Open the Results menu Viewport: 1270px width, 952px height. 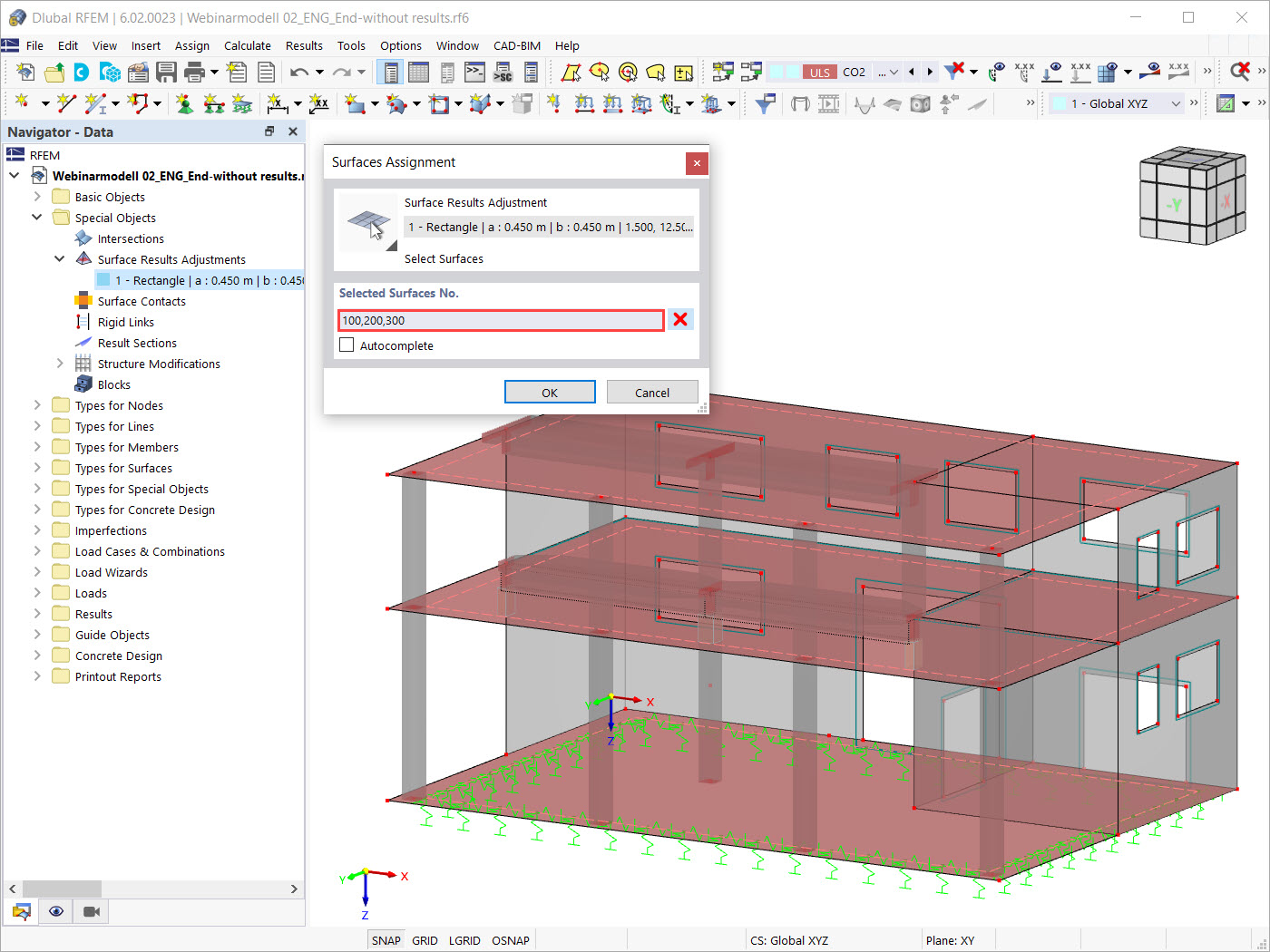point(304,45)
